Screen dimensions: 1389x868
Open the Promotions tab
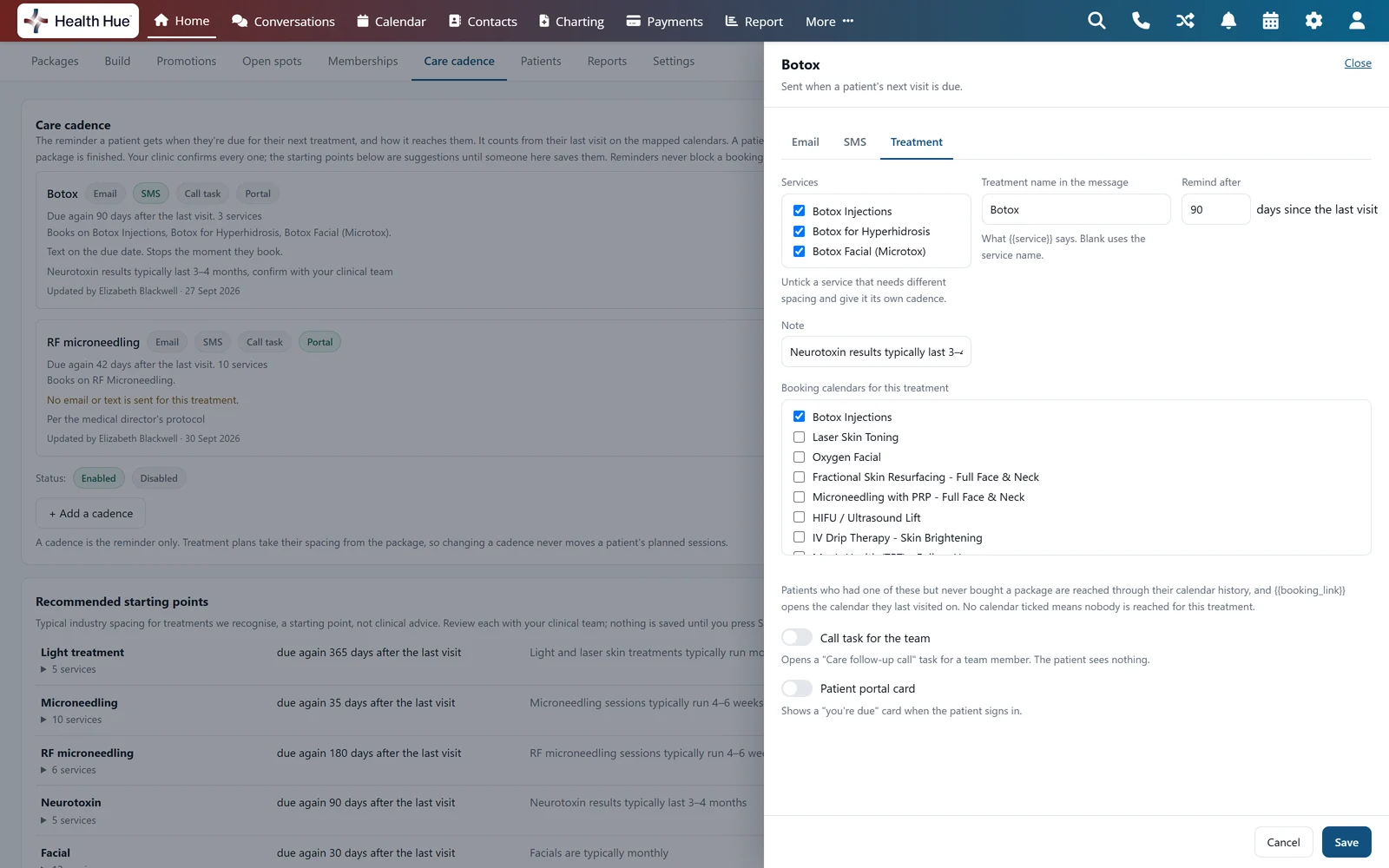[x=187, y=61]
